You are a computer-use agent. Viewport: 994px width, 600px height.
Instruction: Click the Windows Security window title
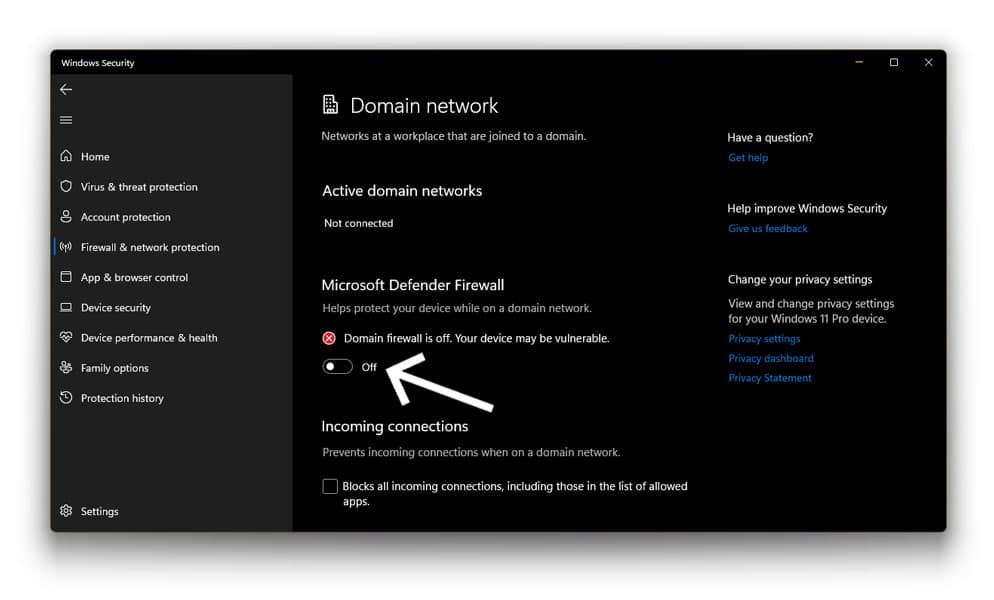tap(98, 63)
